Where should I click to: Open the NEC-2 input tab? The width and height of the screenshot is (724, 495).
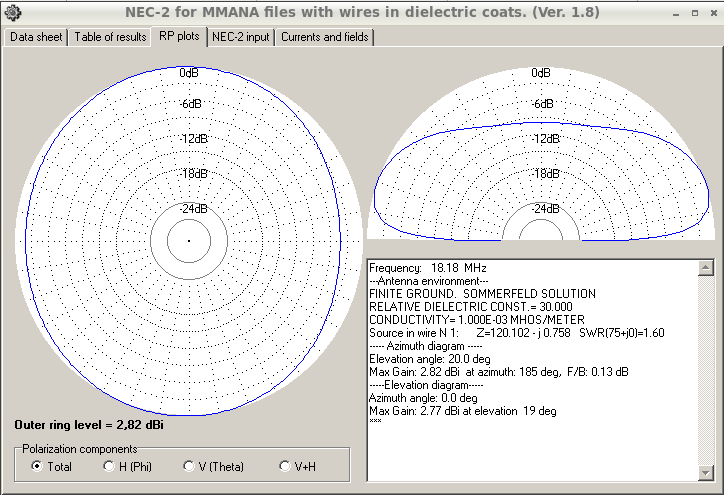241,37
